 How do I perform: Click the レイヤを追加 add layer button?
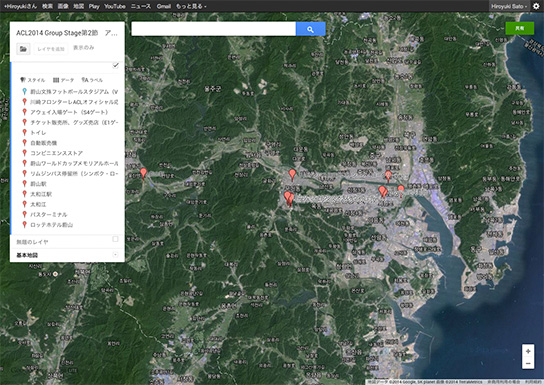[x=51, y=49]
